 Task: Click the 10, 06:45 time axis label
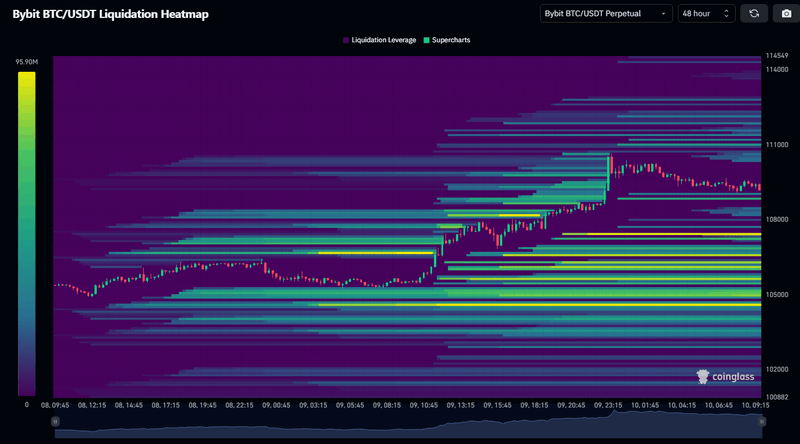718,405
